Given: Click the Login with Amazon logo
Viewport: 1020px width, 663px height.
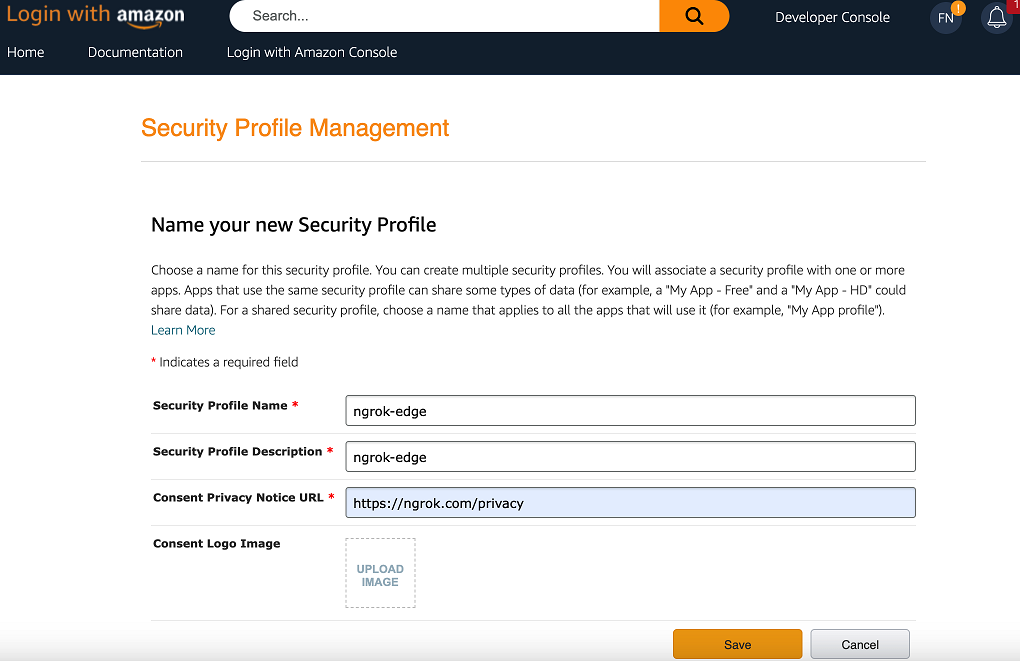Looking at the screenshot, I should click(96, 16).
